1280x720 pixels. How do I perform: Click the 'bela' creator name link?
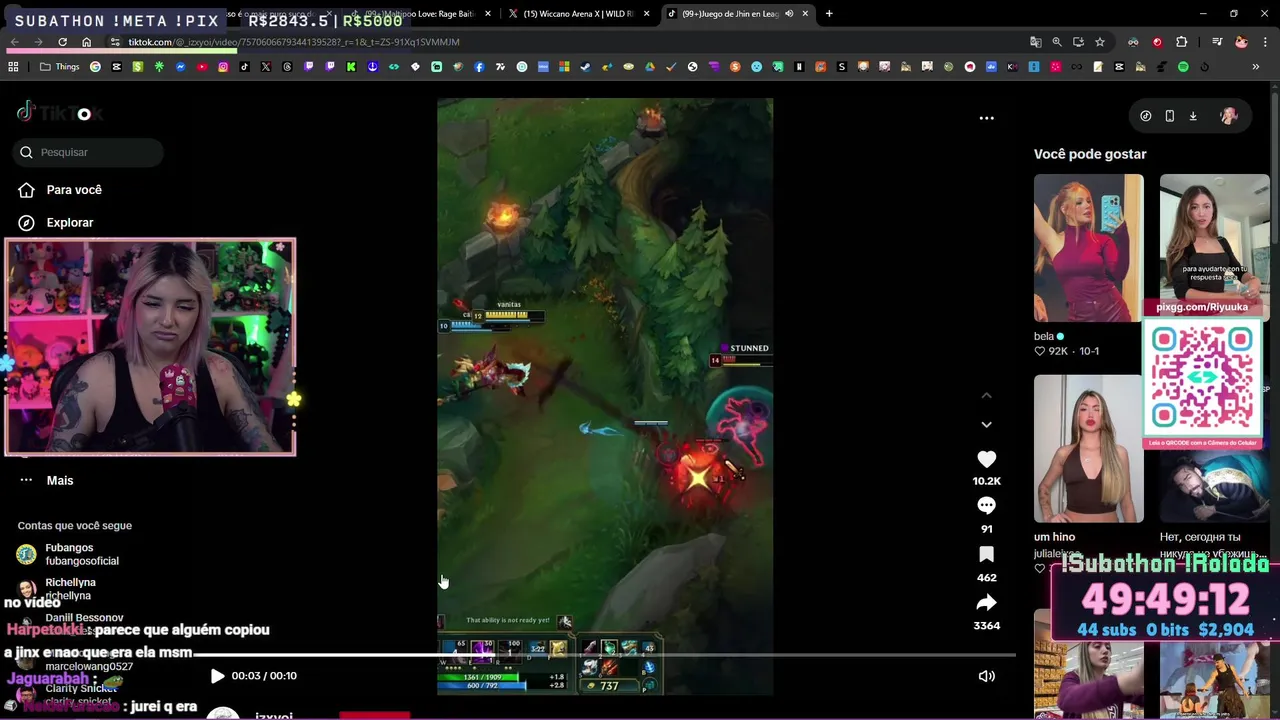point(1044,337)
